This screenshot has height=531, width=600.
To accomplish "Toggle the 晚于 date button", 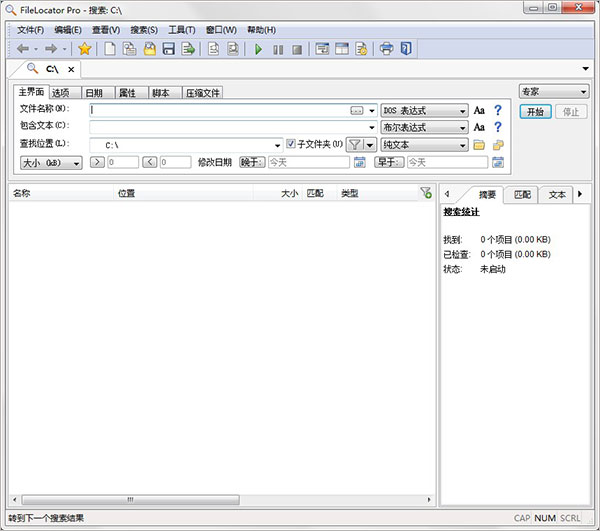I will (252, 162).
